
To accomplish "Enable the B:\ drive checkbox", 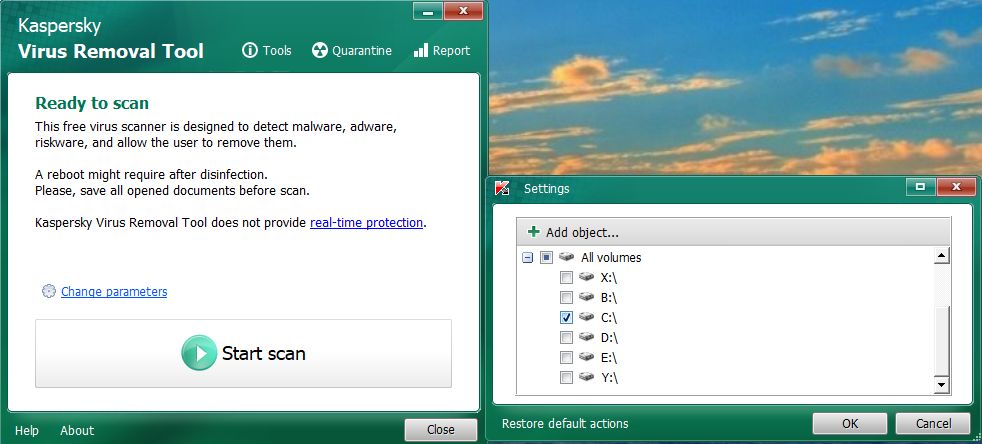I will click(x=566, y=297).
